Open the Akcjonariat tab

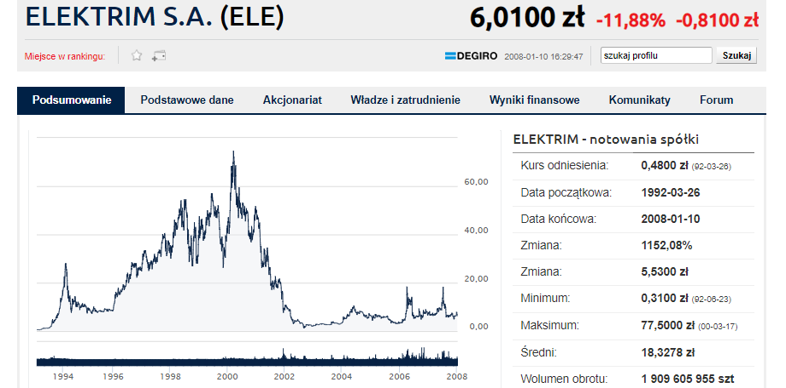(x=292, y=100)
